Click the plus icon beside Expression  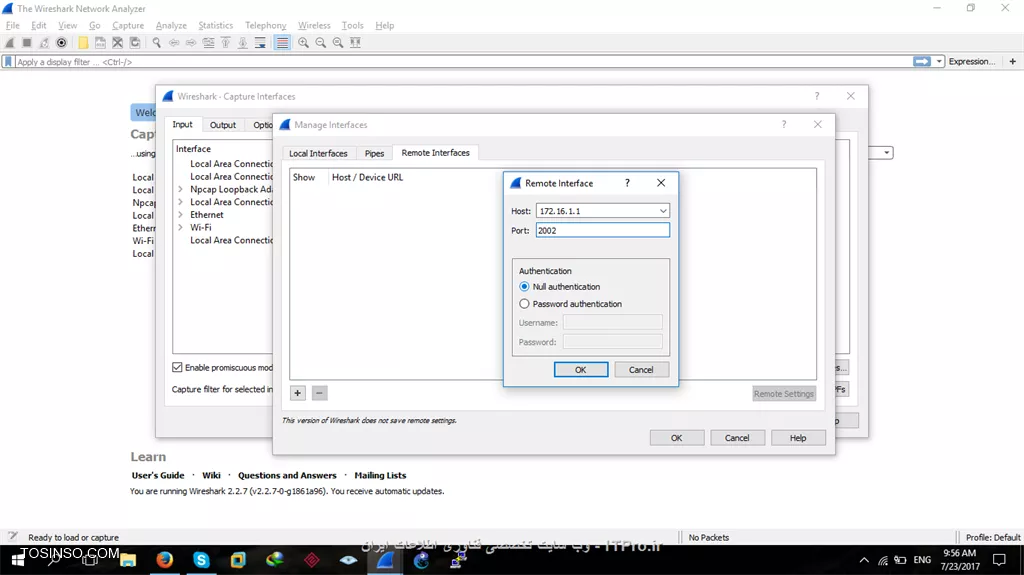click(x=1012, y=61)
